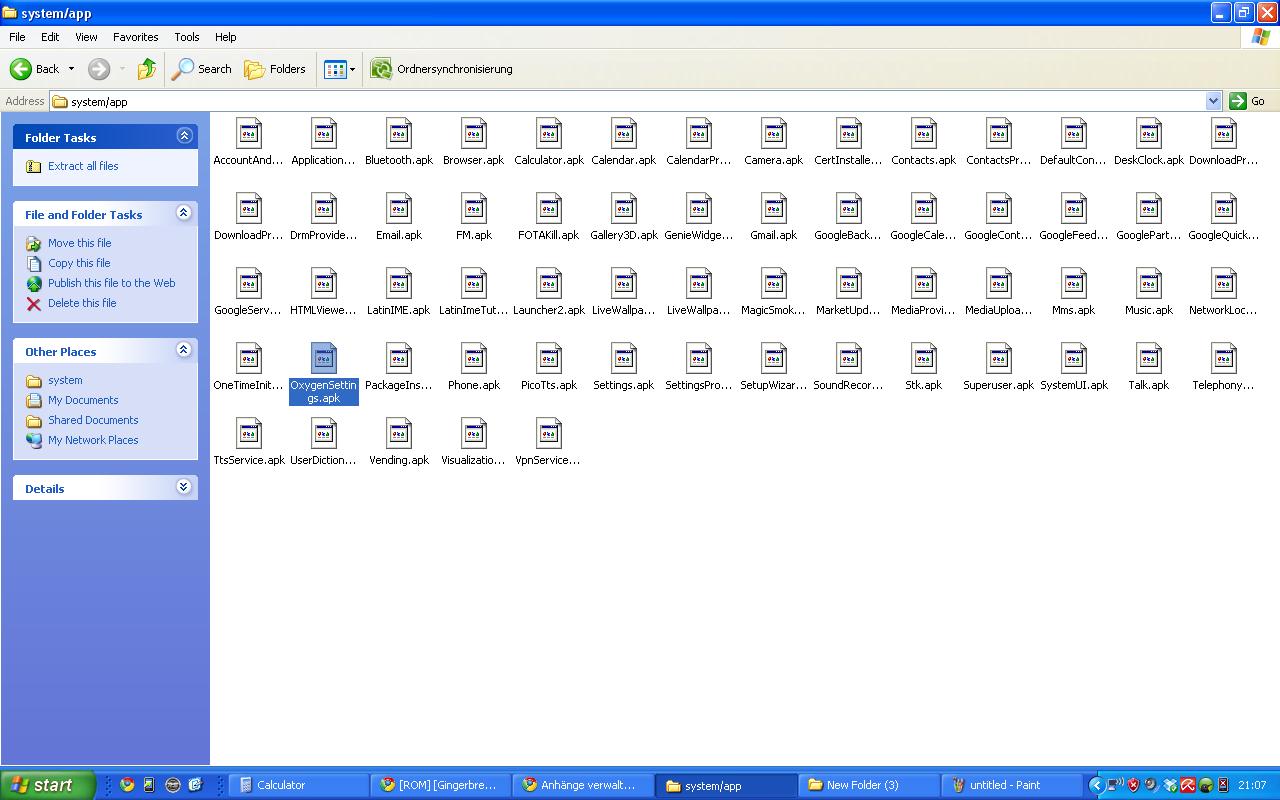Viewport: 1280px width, 800px height.
Task: Select the Stk.apk file icon
Action: [x=924, y=359]
